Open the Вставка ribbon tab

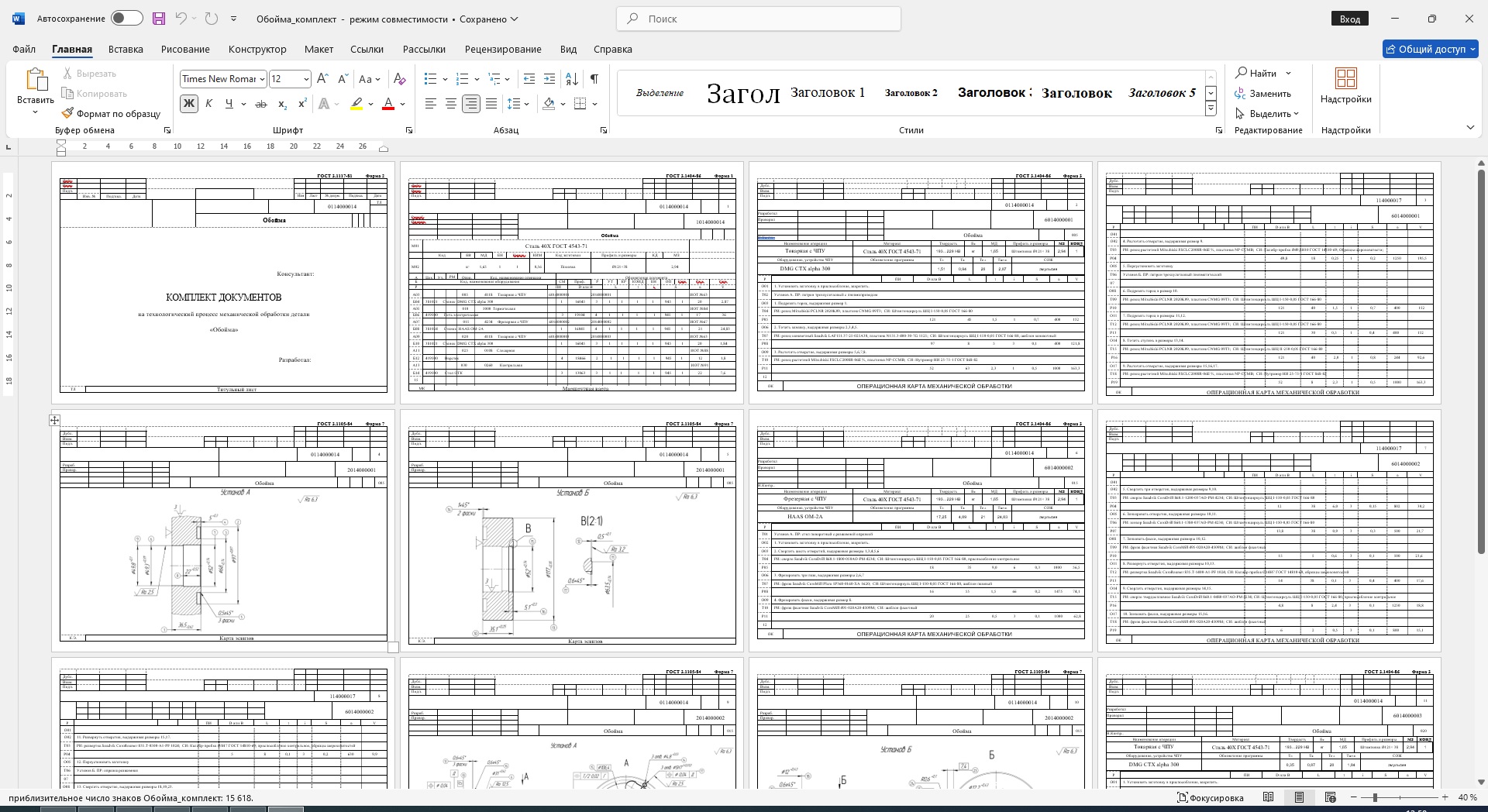[126, 49]
